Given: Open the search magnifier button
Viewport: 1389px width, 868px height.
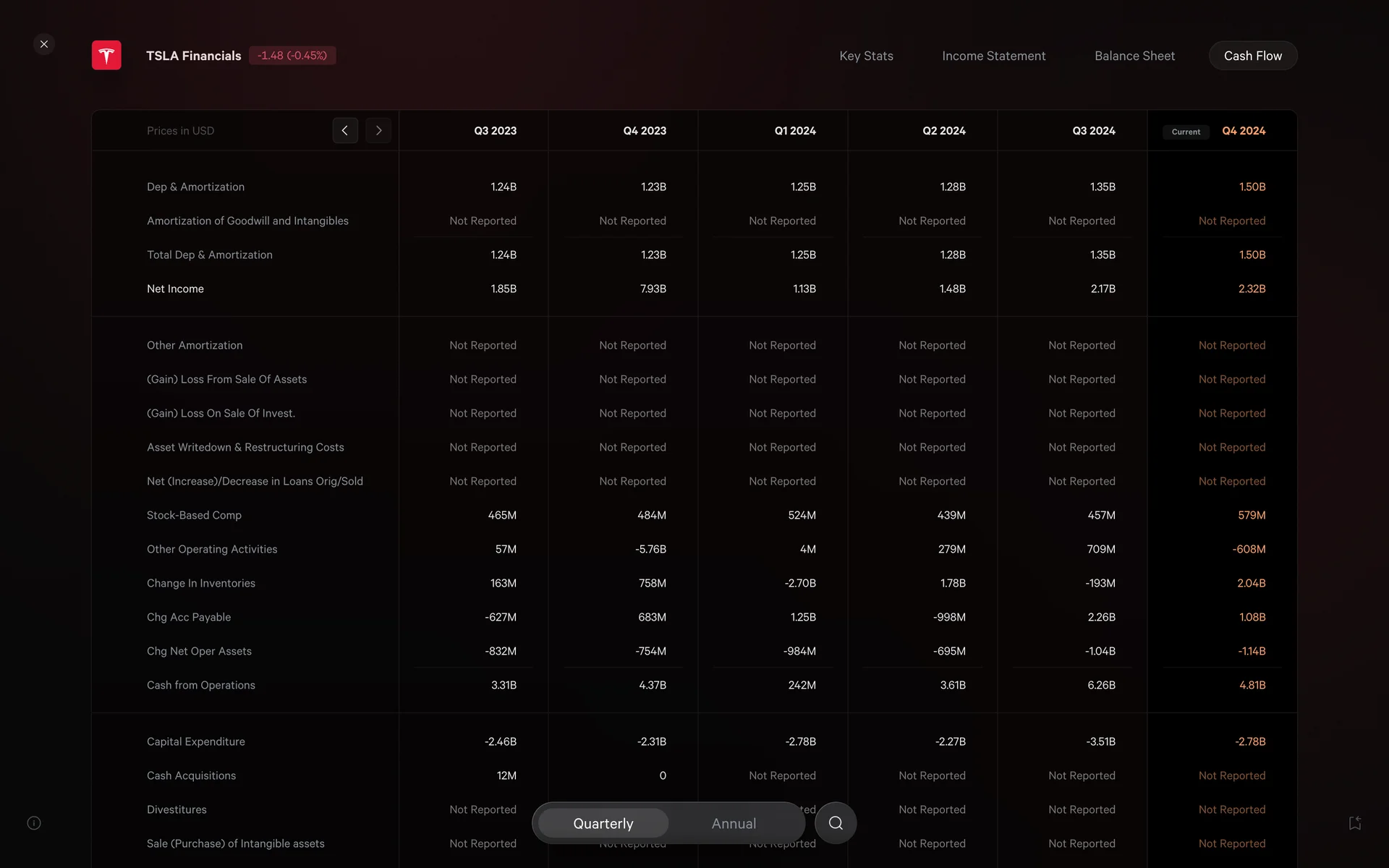Looking at the screenshot, I should (836, 823).
